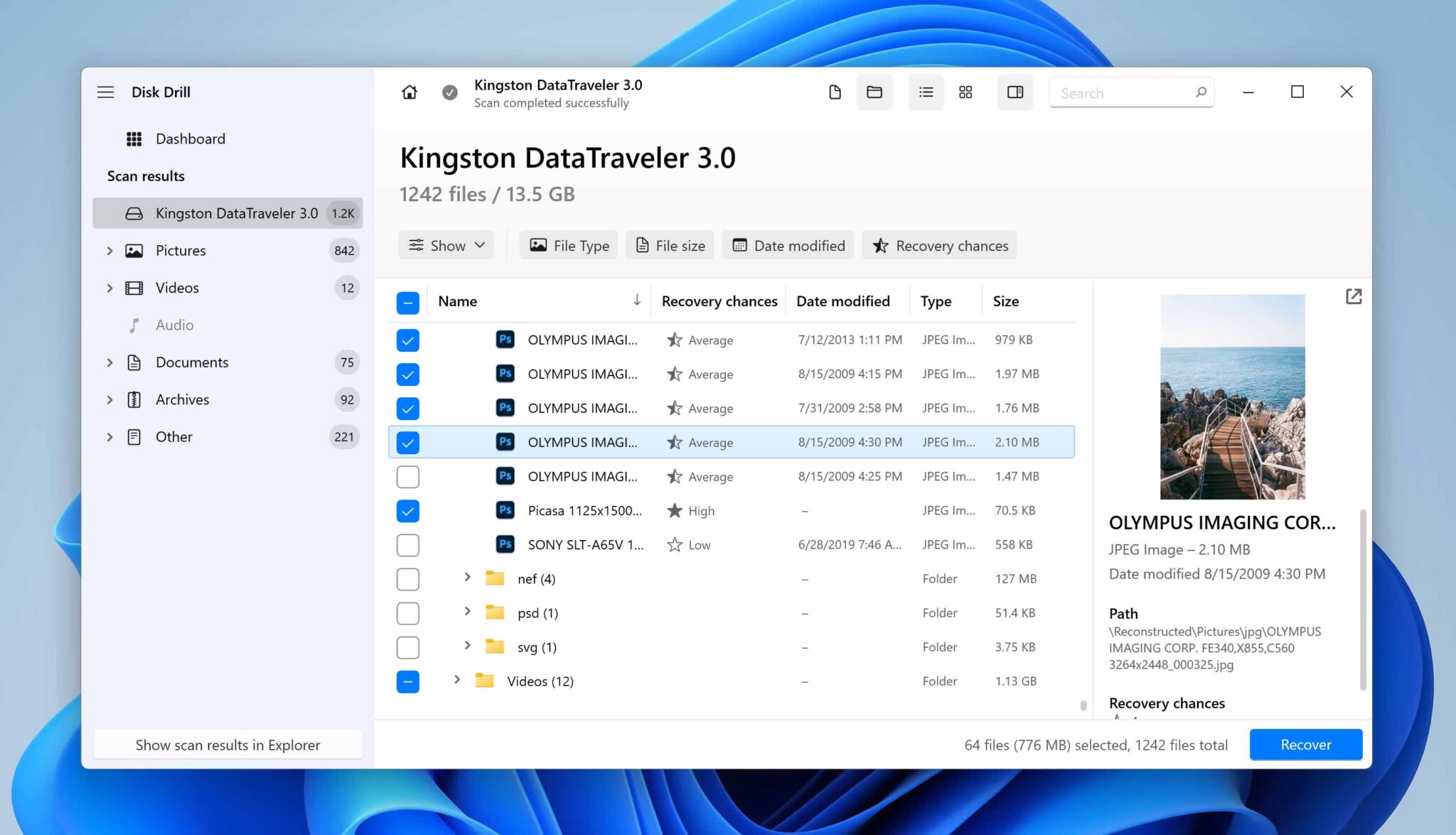Open the File Type filter

point(568,245)
